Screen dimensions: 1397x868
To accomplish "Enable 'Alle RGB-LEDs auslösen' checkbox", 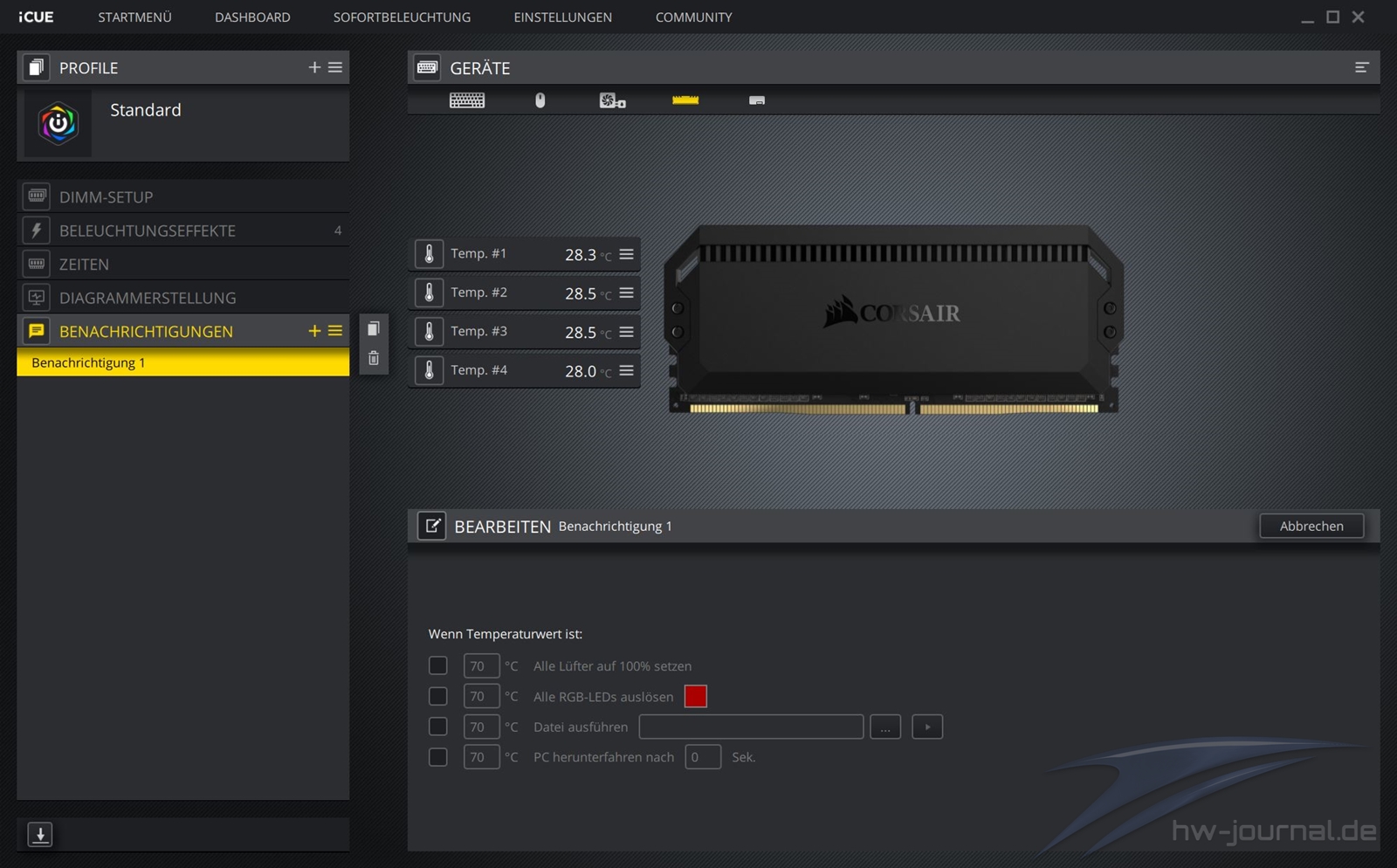I will pyautogui.click(x=438, y=696).
